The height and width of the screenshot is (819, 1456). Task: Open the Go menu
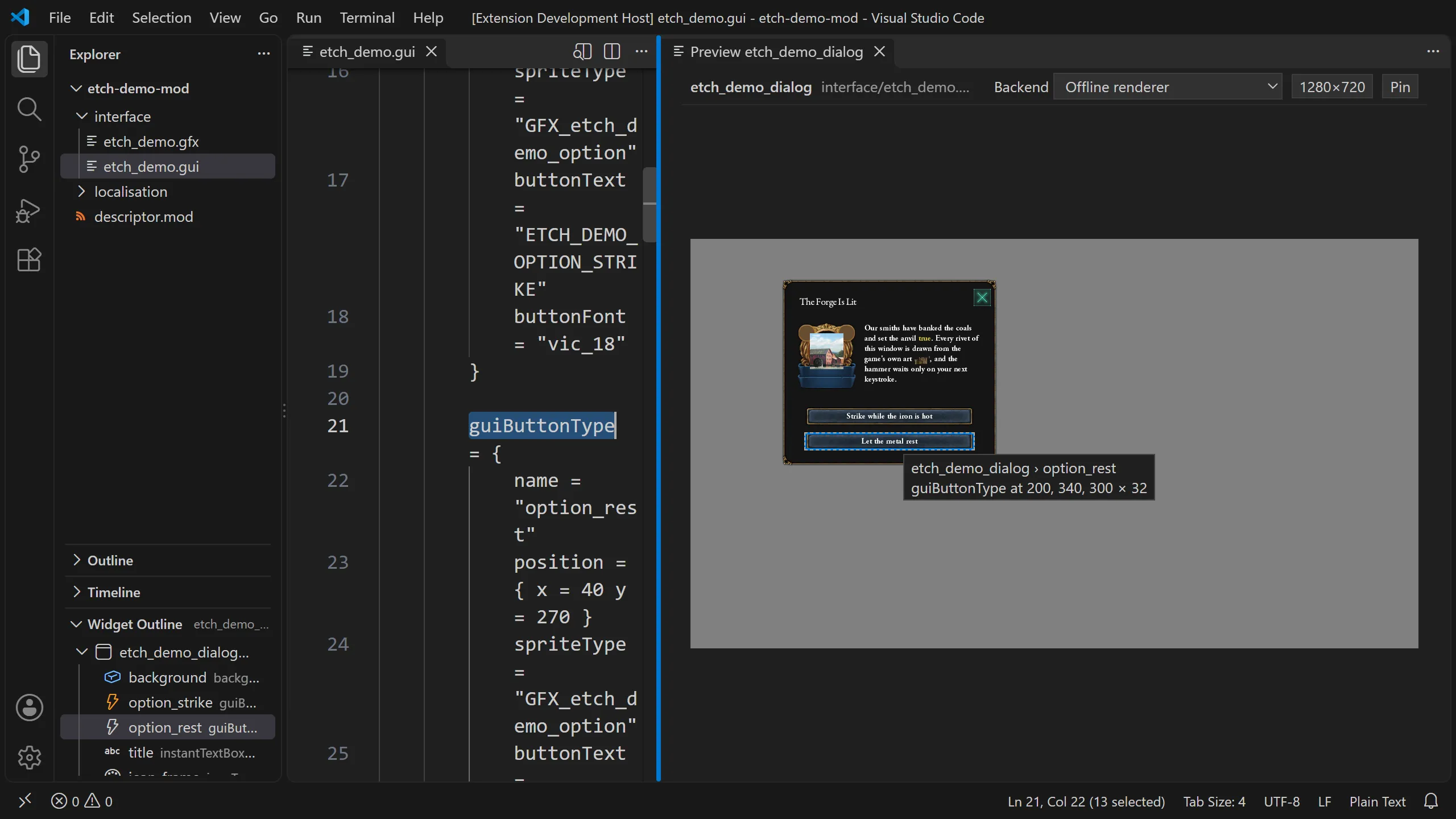pyautogui.click(x=268, y=18)
